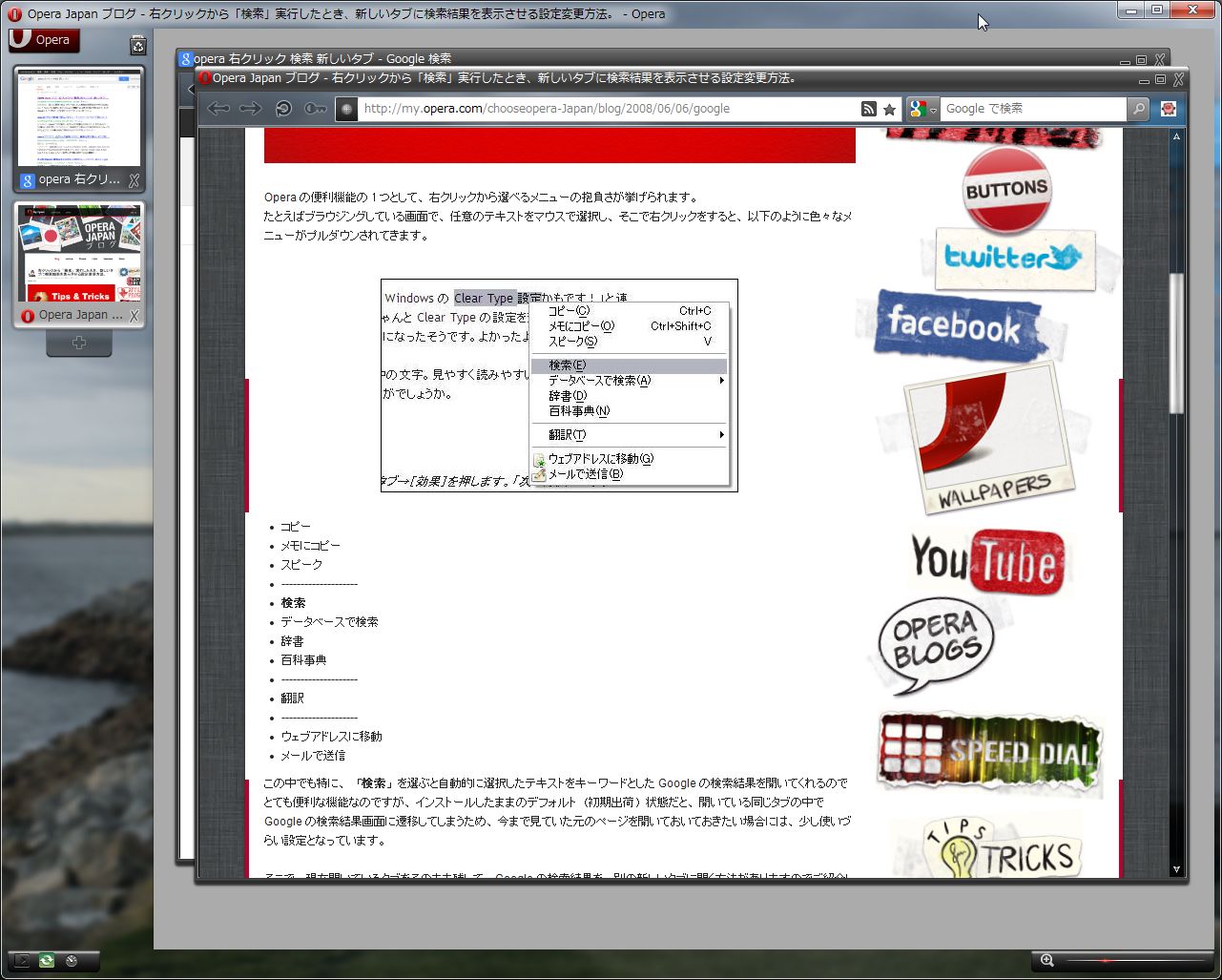Open the Opera Blogs speech bubble

936,645
